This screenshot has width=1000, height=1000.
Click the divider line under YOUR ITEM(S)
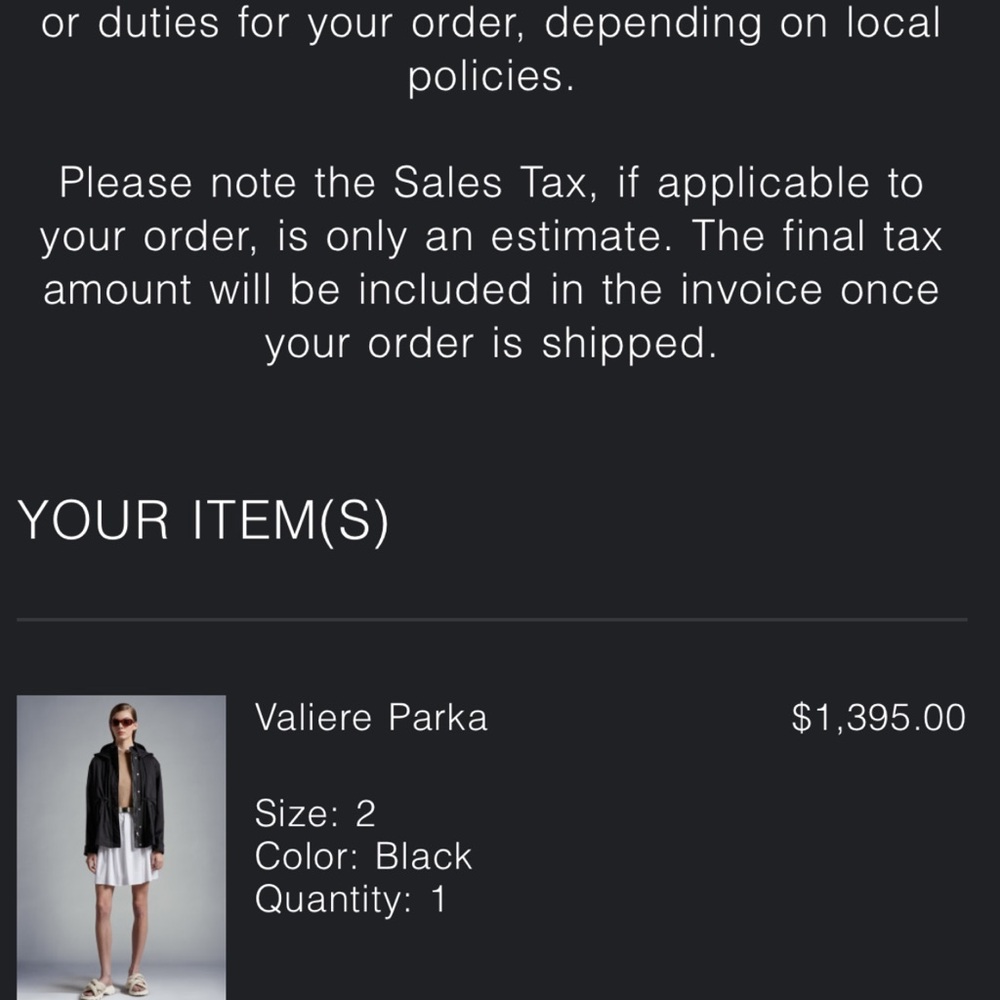coord(492,619)
